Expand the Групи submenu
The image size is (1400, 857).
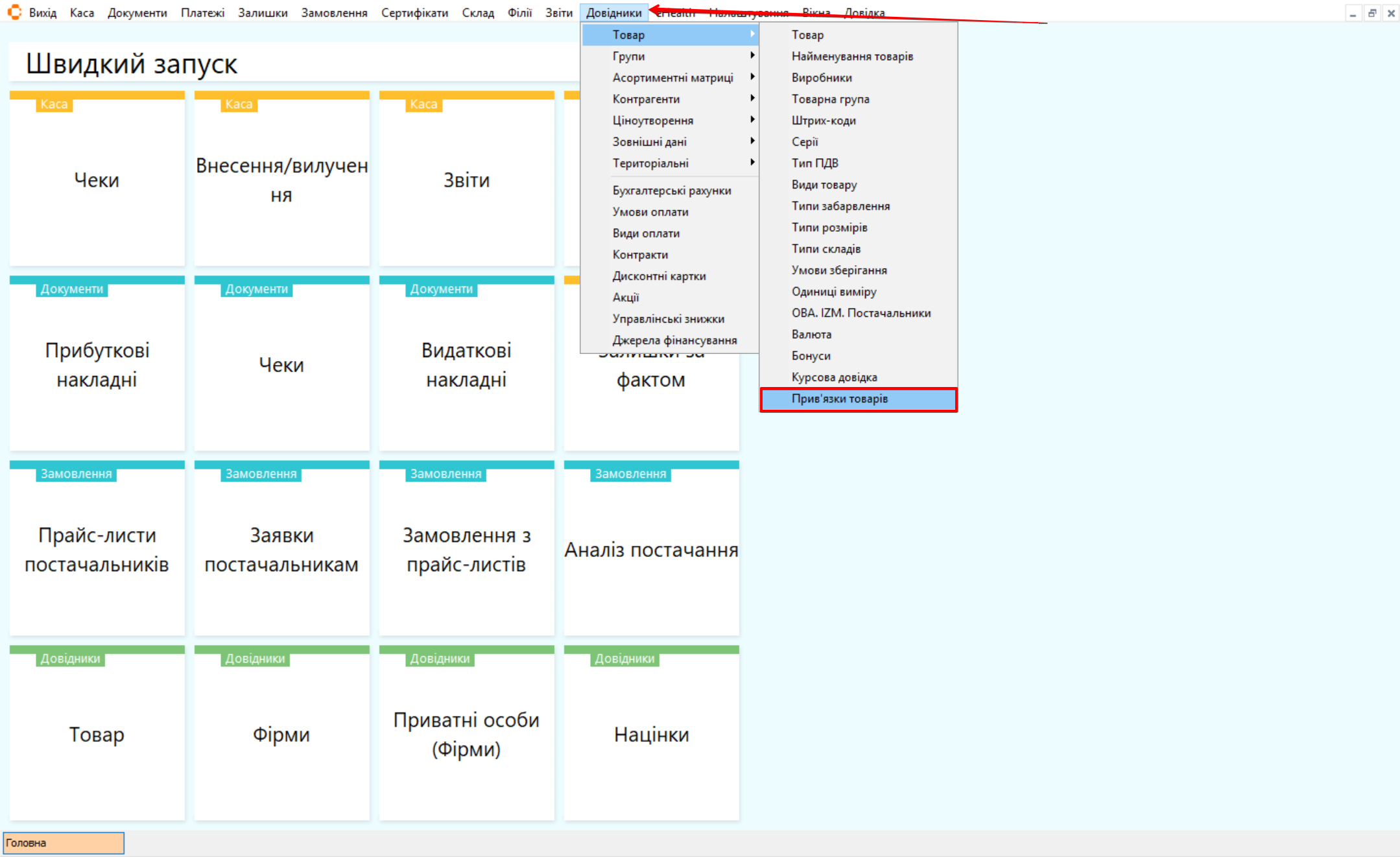[x=670, y=56]
